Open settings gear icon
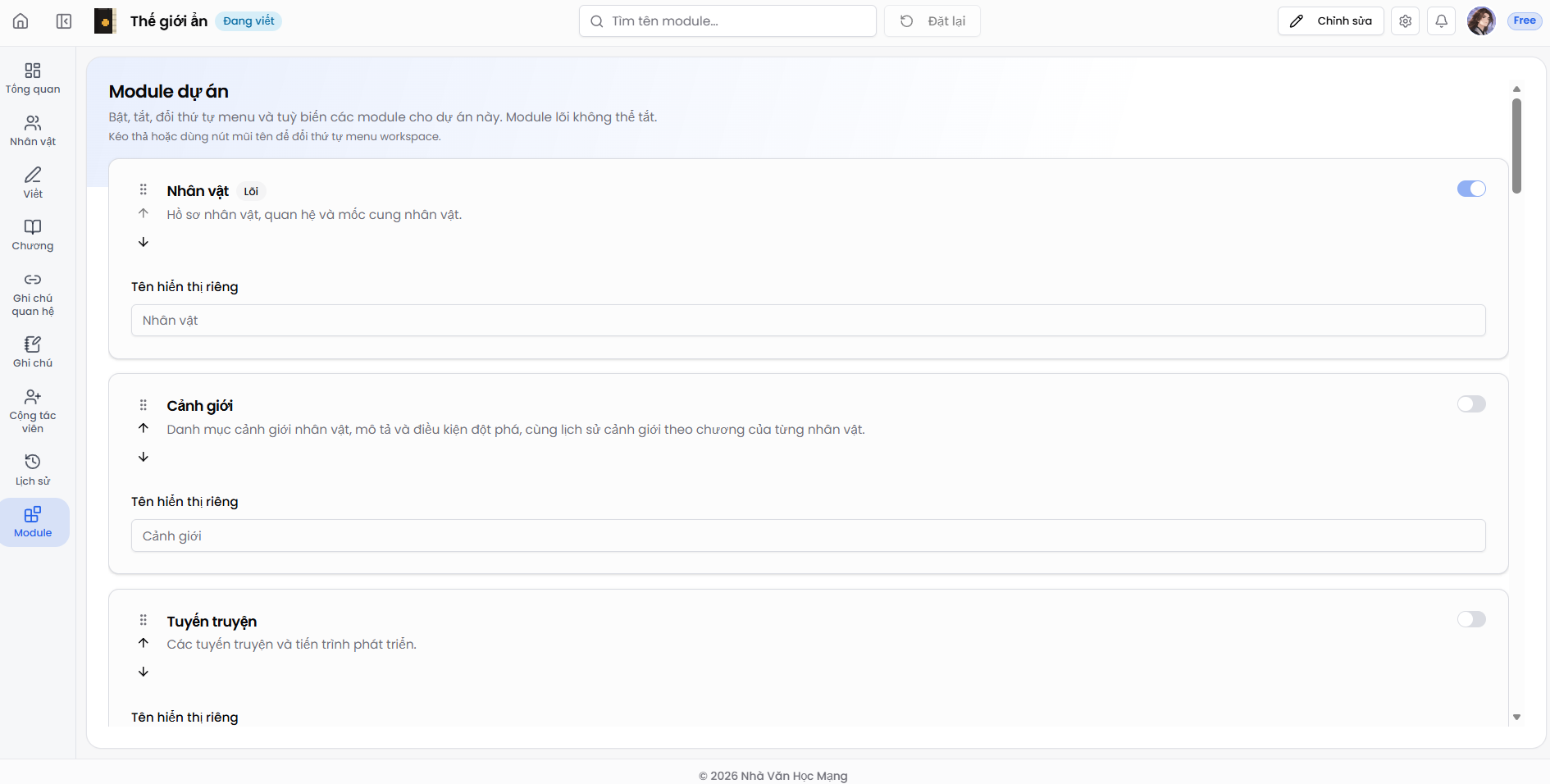The height and width of the screenshot is (784, 1550). 1406,21
